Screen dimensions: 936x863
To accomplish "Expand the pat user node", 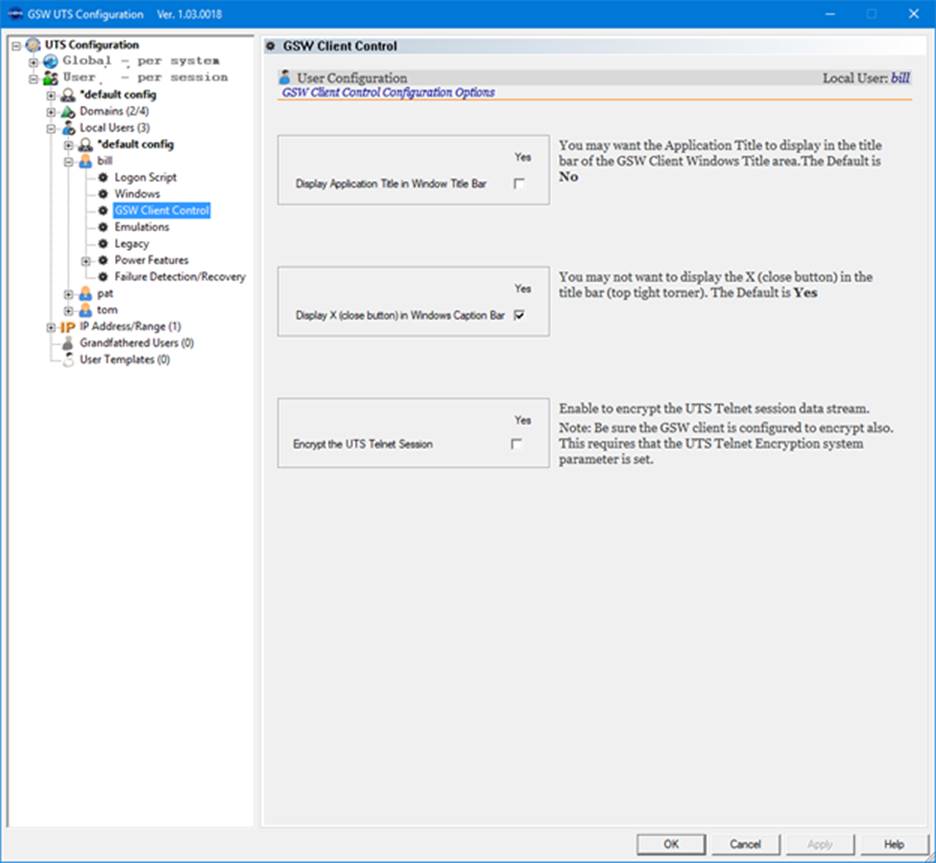I will [69, 294].
